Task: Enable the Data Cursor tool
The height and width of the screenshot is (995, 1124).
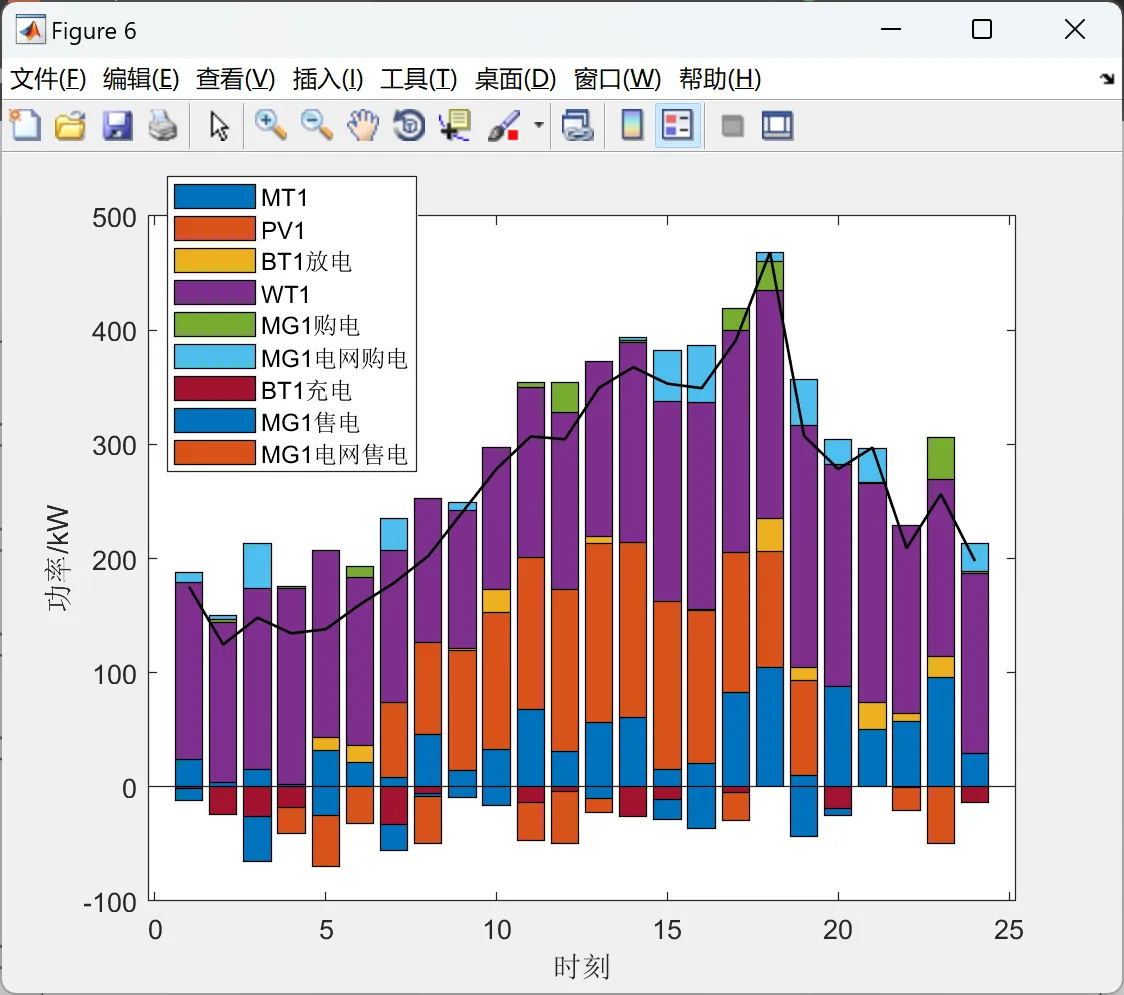Action: 455,125
